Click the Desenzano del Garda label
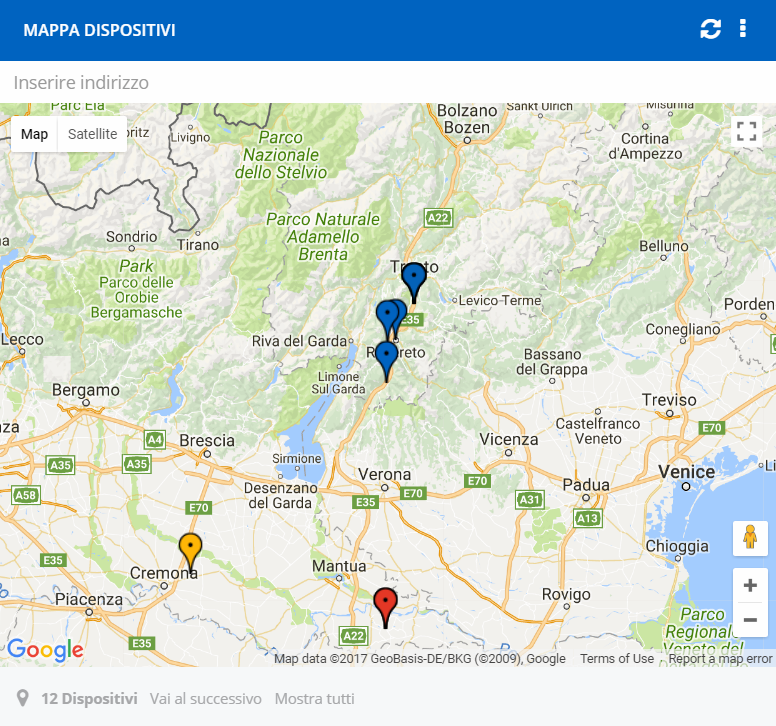Screen dimensions: 776x726 [281, 495]
